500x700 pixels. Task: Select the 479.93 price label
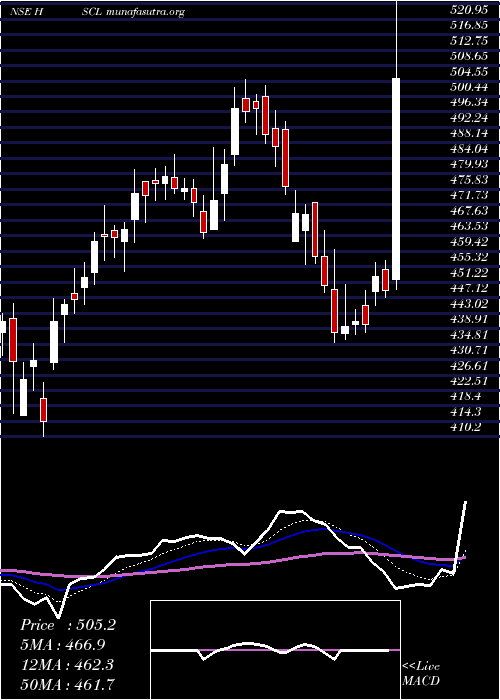coord(468,164)
